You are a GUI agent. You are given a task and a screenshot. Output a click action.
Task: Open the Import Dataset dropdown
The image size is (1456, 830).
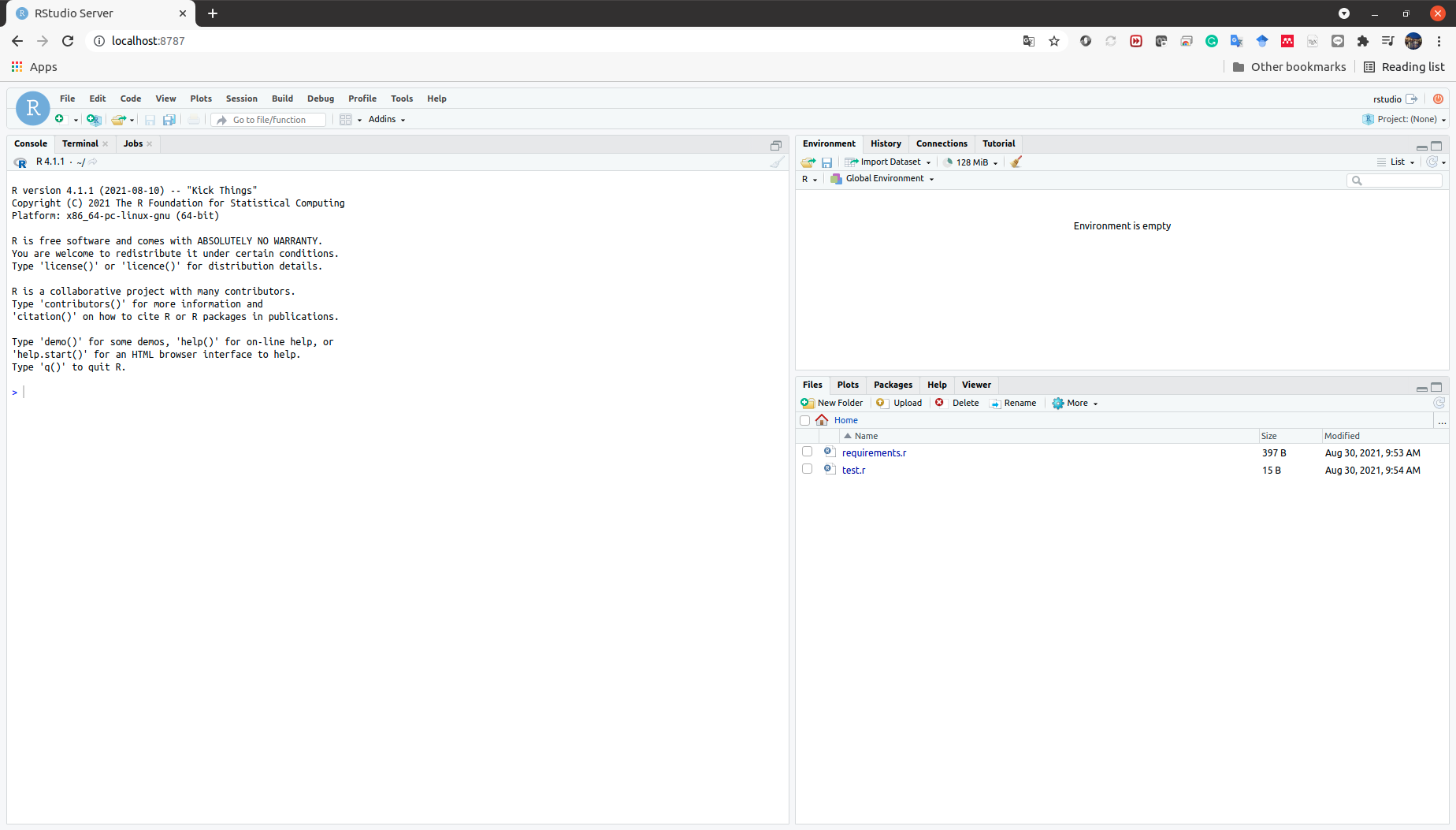(888, 162)
